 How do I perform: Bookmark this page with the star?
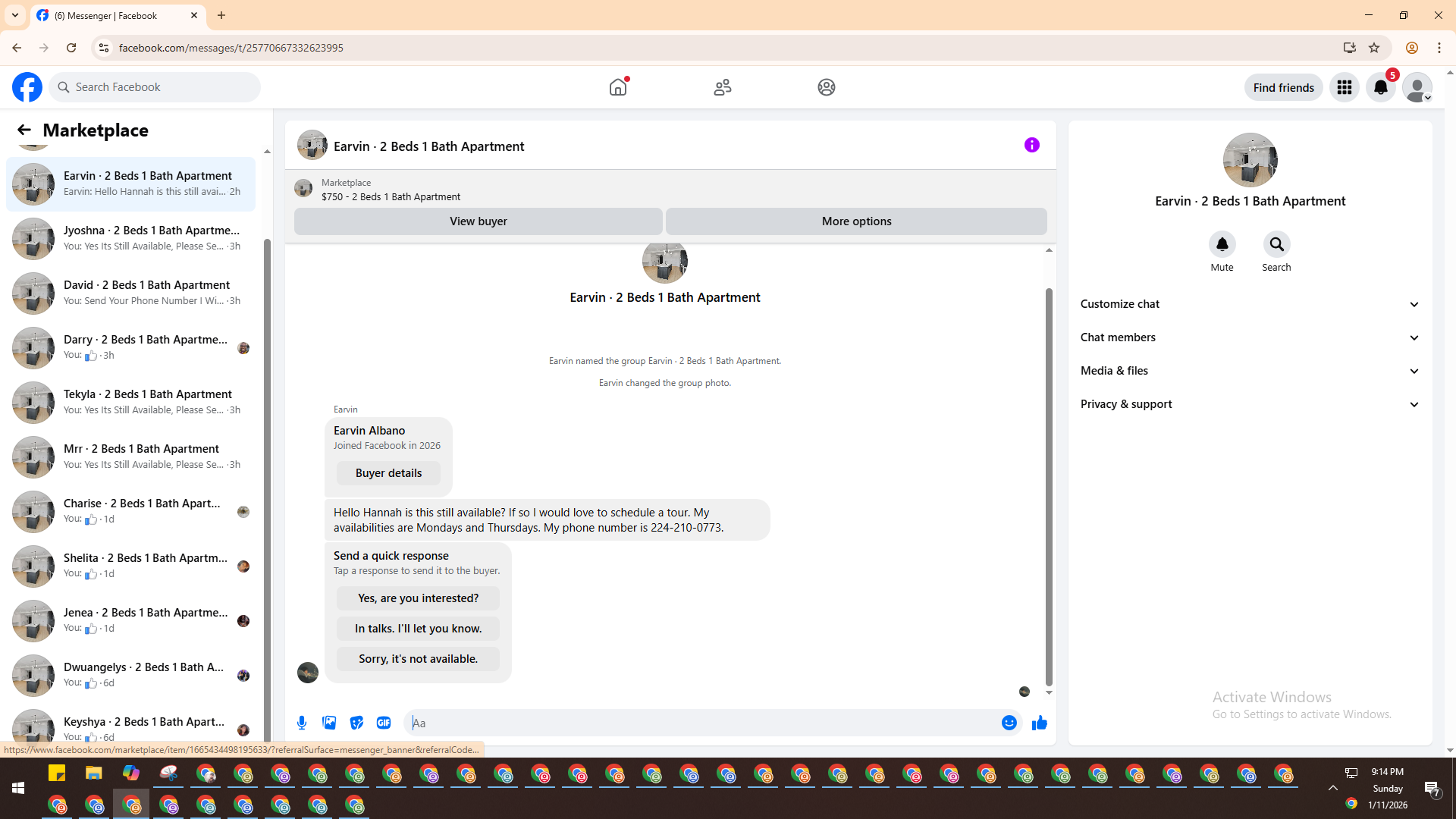coord(1374,48)
